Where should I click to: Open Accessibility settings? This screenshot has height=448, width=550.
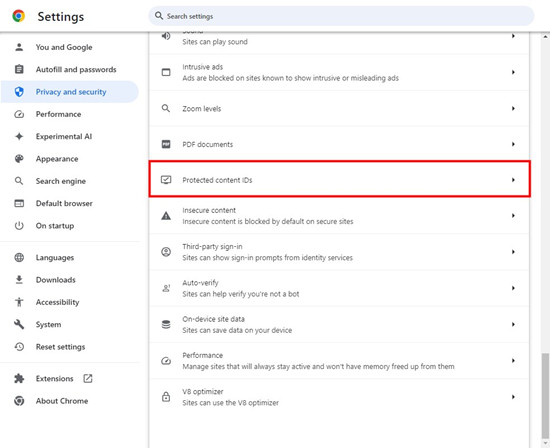tap(69, 302)
